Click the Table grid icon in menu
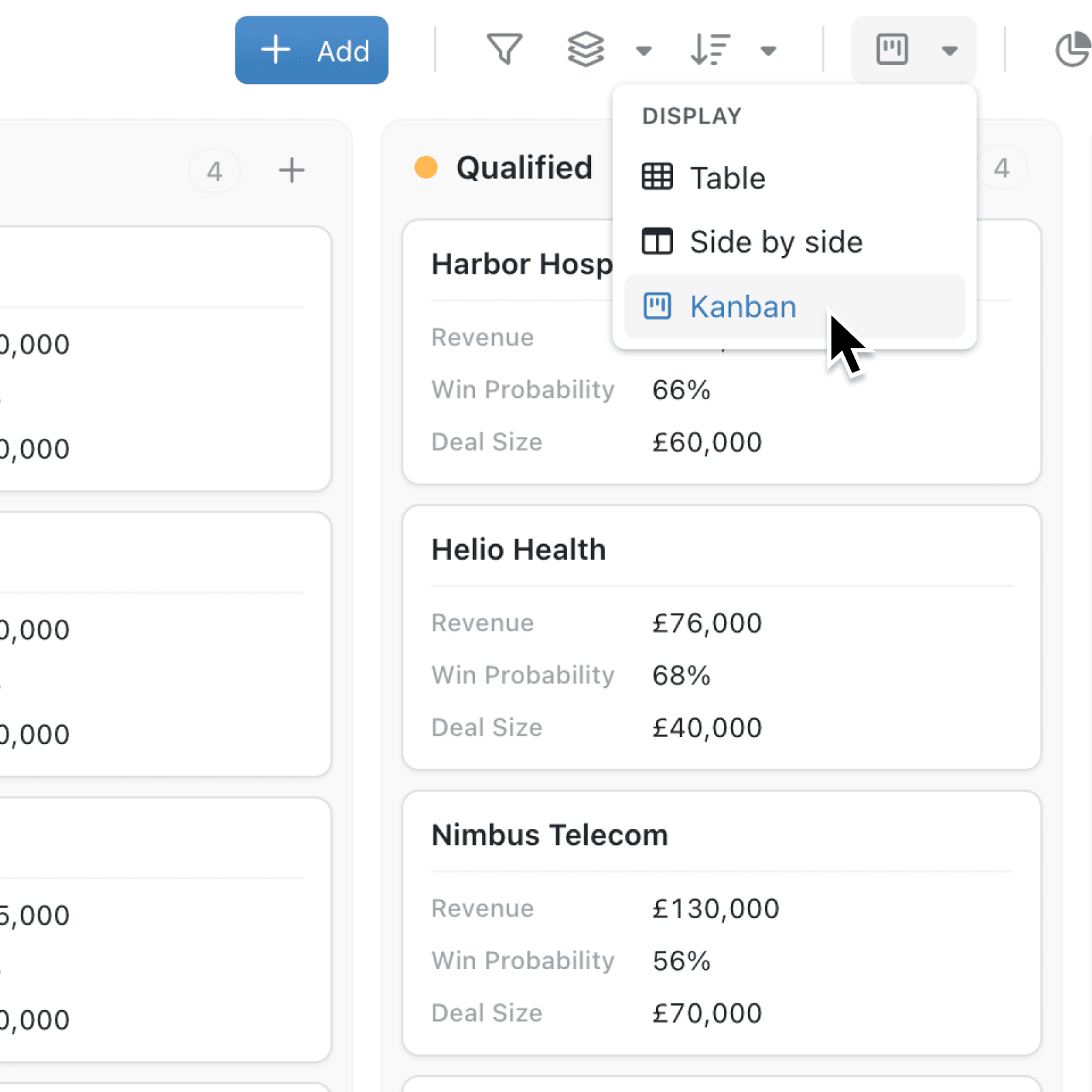Screen dimensions: 1092x1092 tap(657, 177)
